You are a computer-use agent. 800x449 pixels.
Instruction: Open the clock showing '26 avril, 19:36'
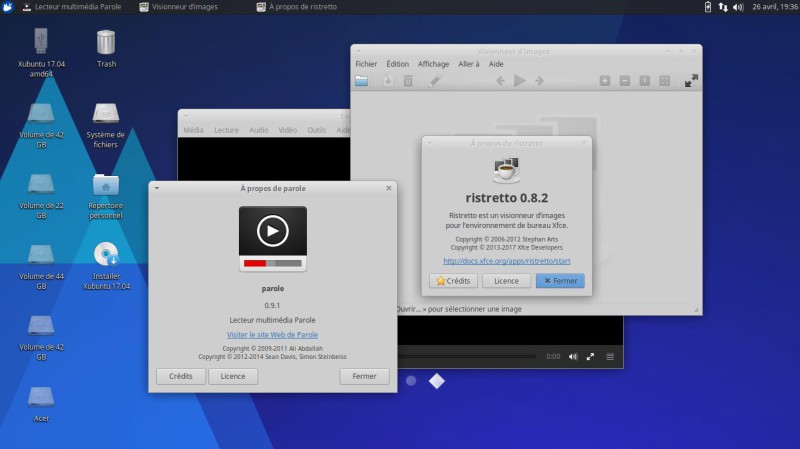click(774, 7)
